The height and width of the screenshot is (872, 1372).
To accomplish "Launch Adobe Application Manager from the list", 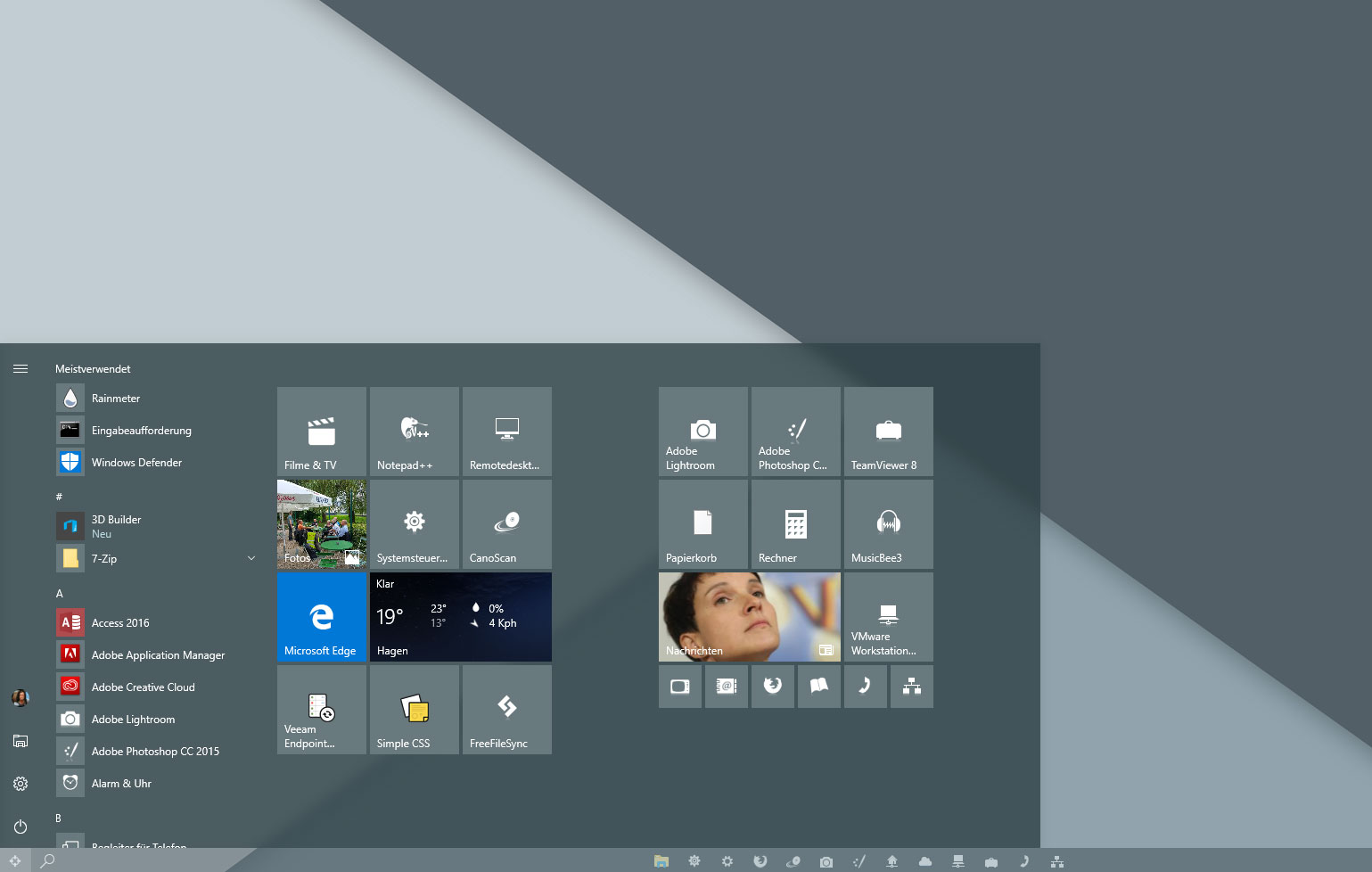I will point(158,655).
